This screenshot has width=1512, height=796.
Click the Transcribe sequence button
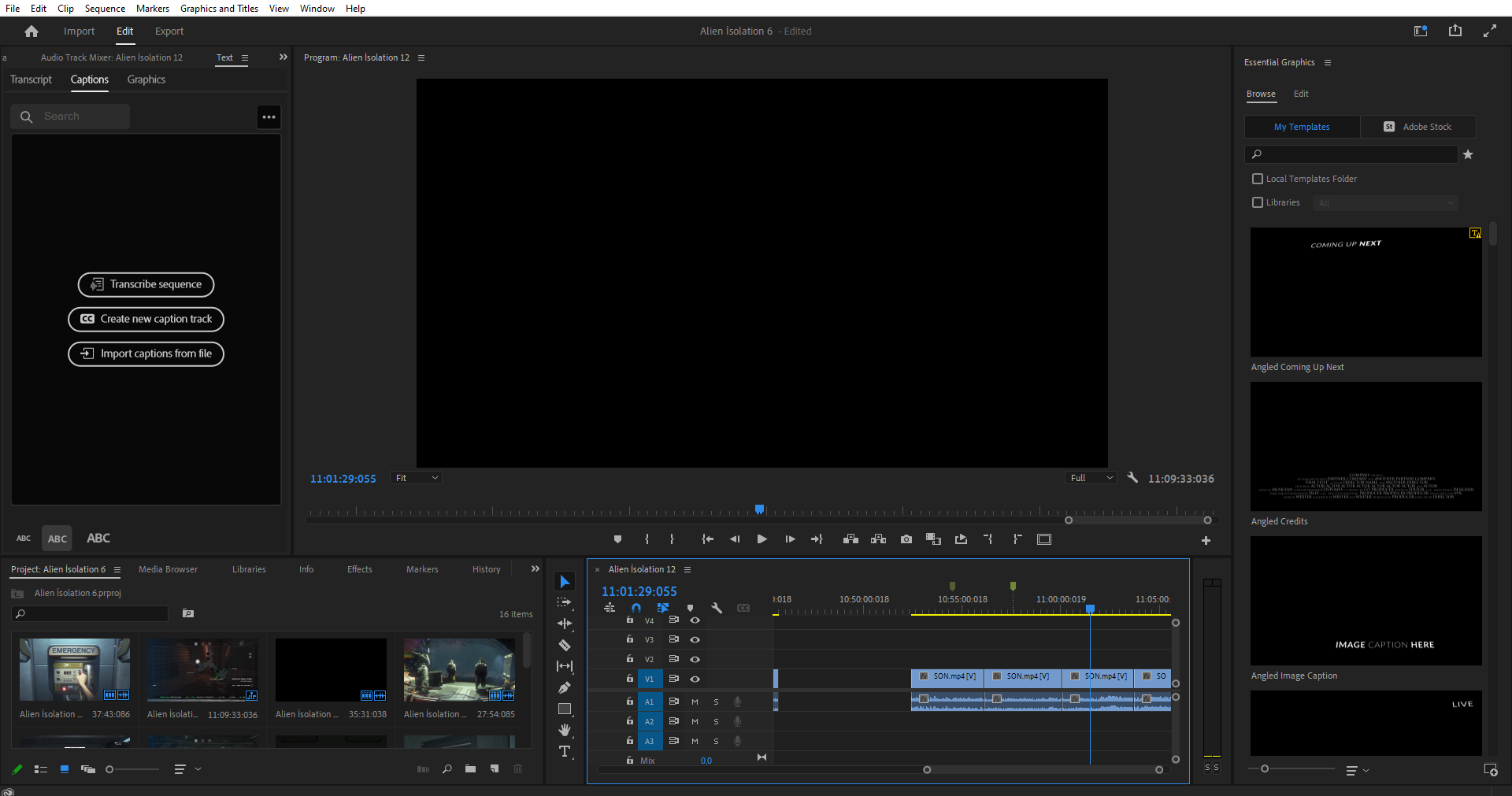146,284
